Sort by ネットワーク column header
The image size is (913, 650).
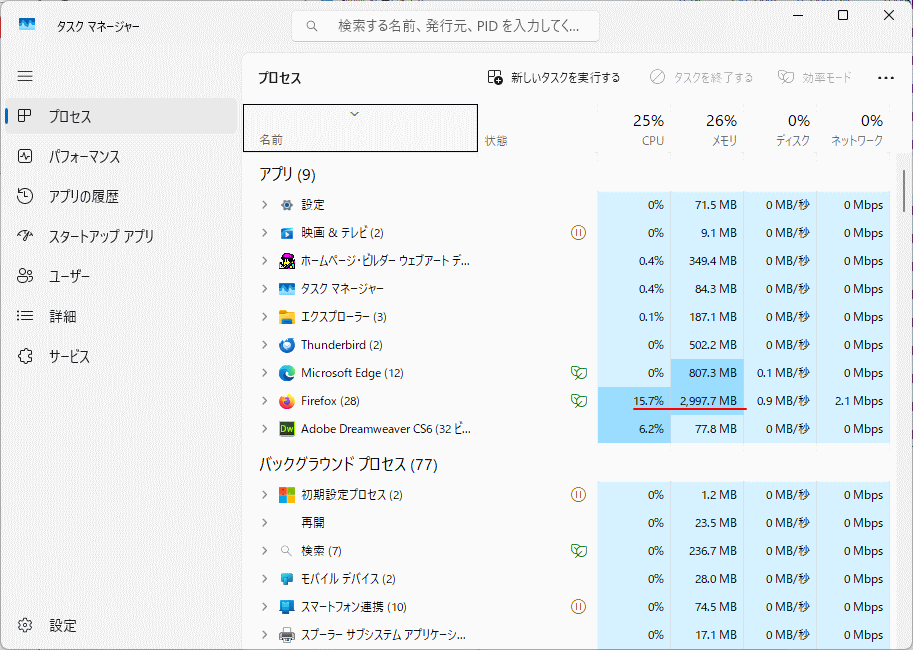853,129
